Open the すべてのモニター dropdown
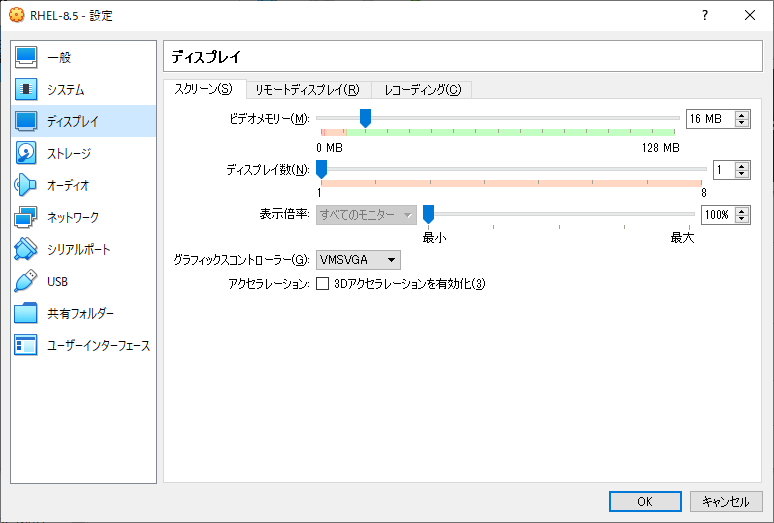This screenshot has height=523, width=774. [x=366, y=215]
